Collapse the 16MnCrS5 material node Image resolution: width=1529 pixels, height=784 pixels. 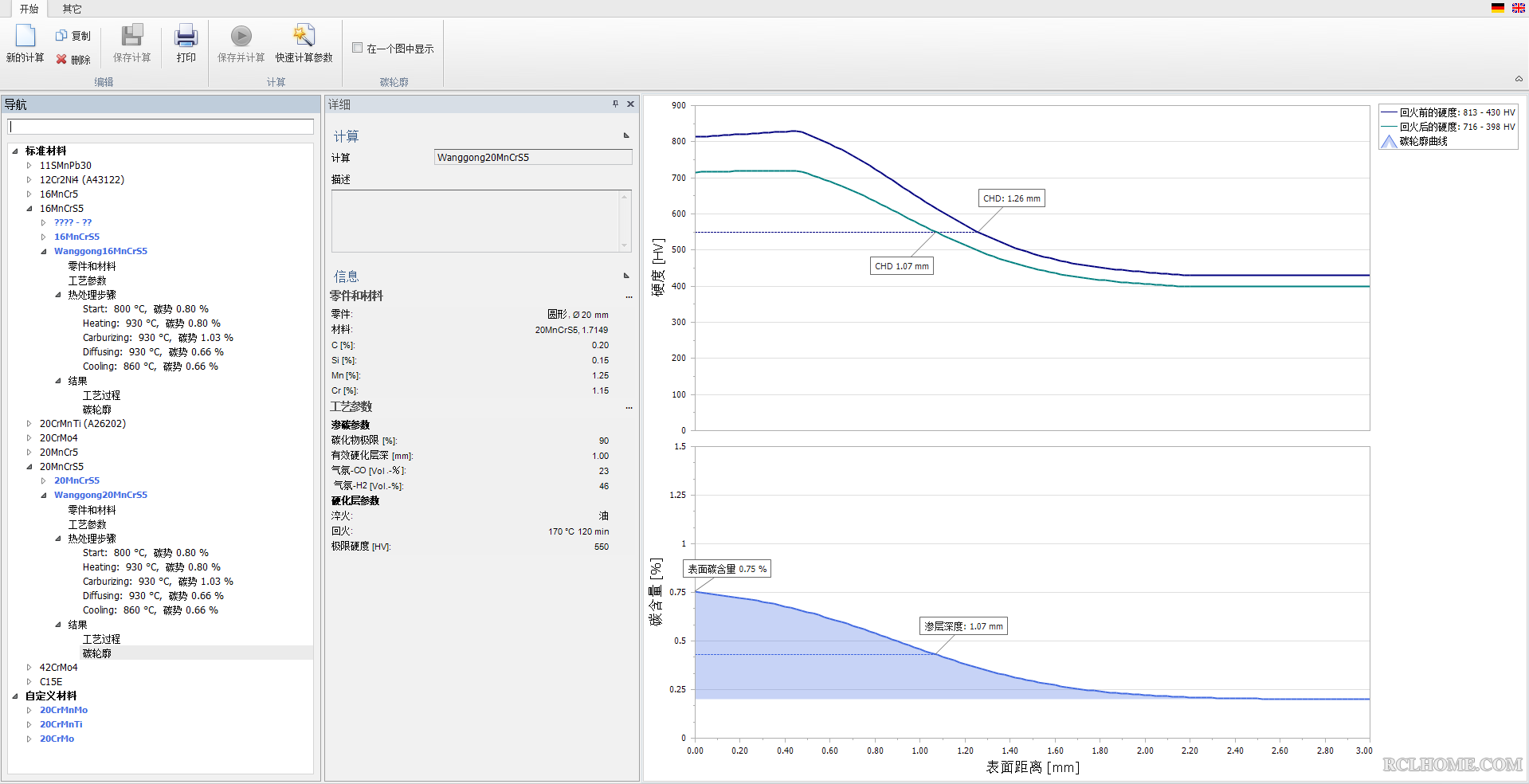pyautogui.click(x=29, y=209)
